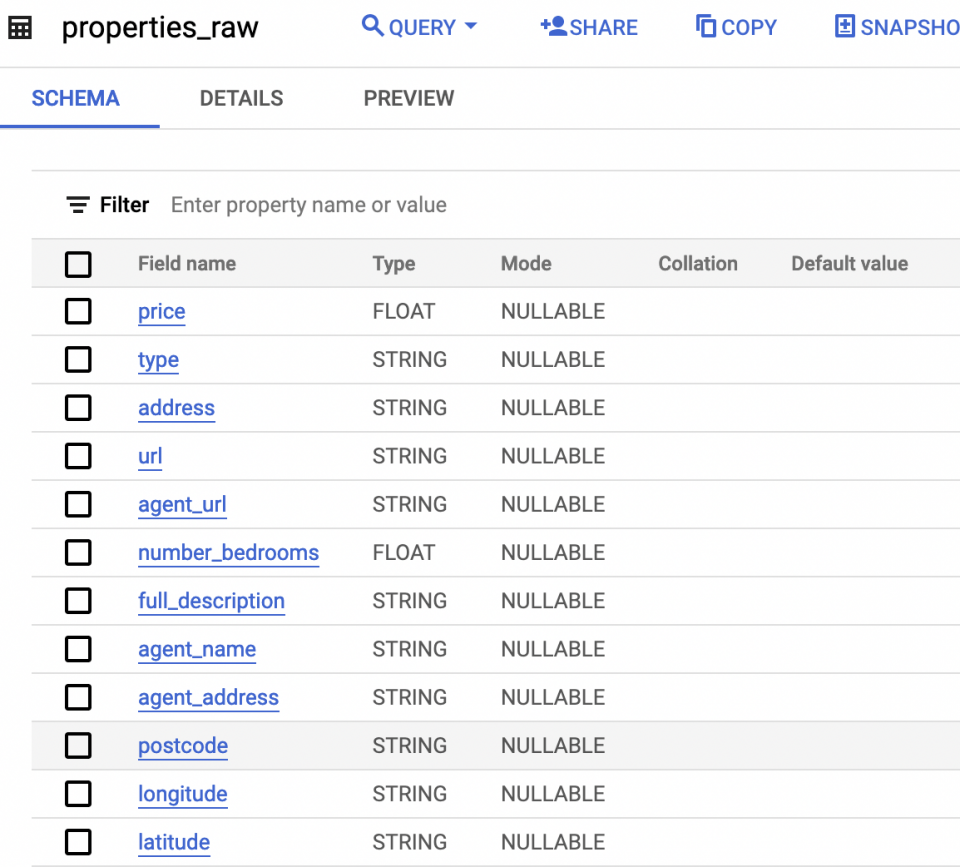This screenshot has width=960, height=867.
Task: Tick the checkbox beside agent_name
Action: click(77, 649)
